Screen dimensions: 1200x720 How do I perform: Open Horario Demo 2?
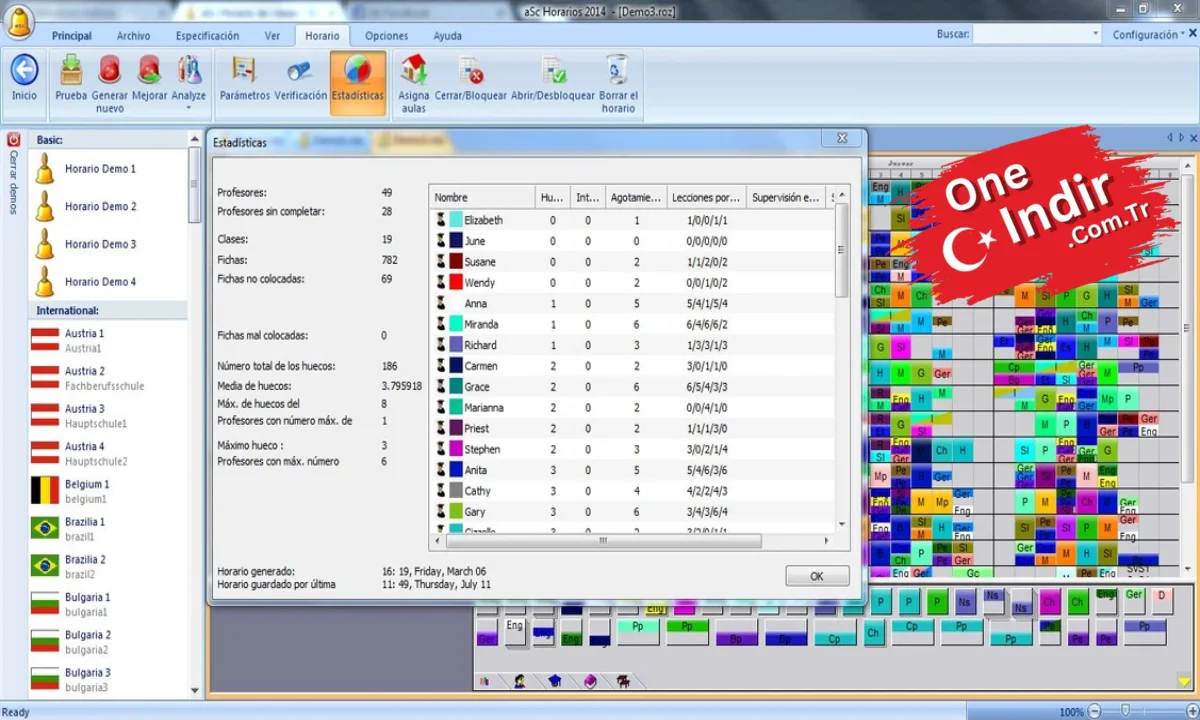coord(108,206)
